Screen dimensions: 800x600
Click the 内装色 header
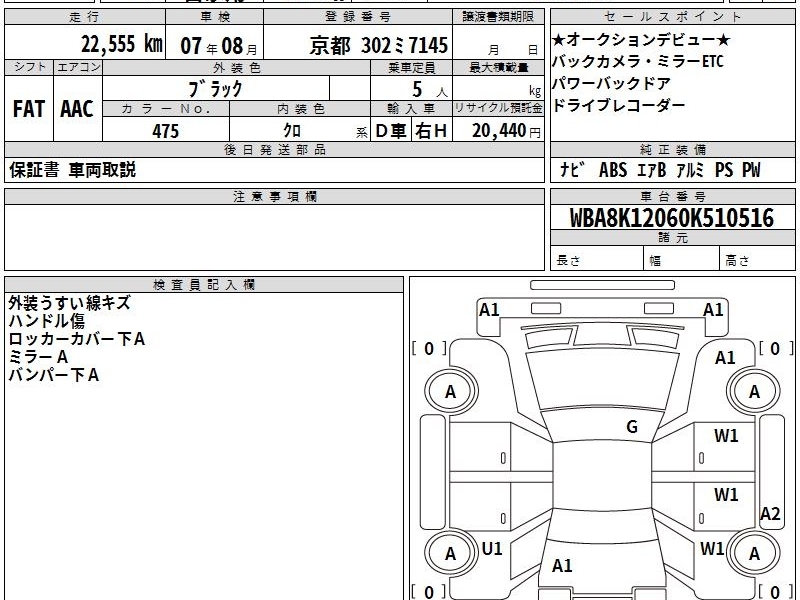click(300, 109)
